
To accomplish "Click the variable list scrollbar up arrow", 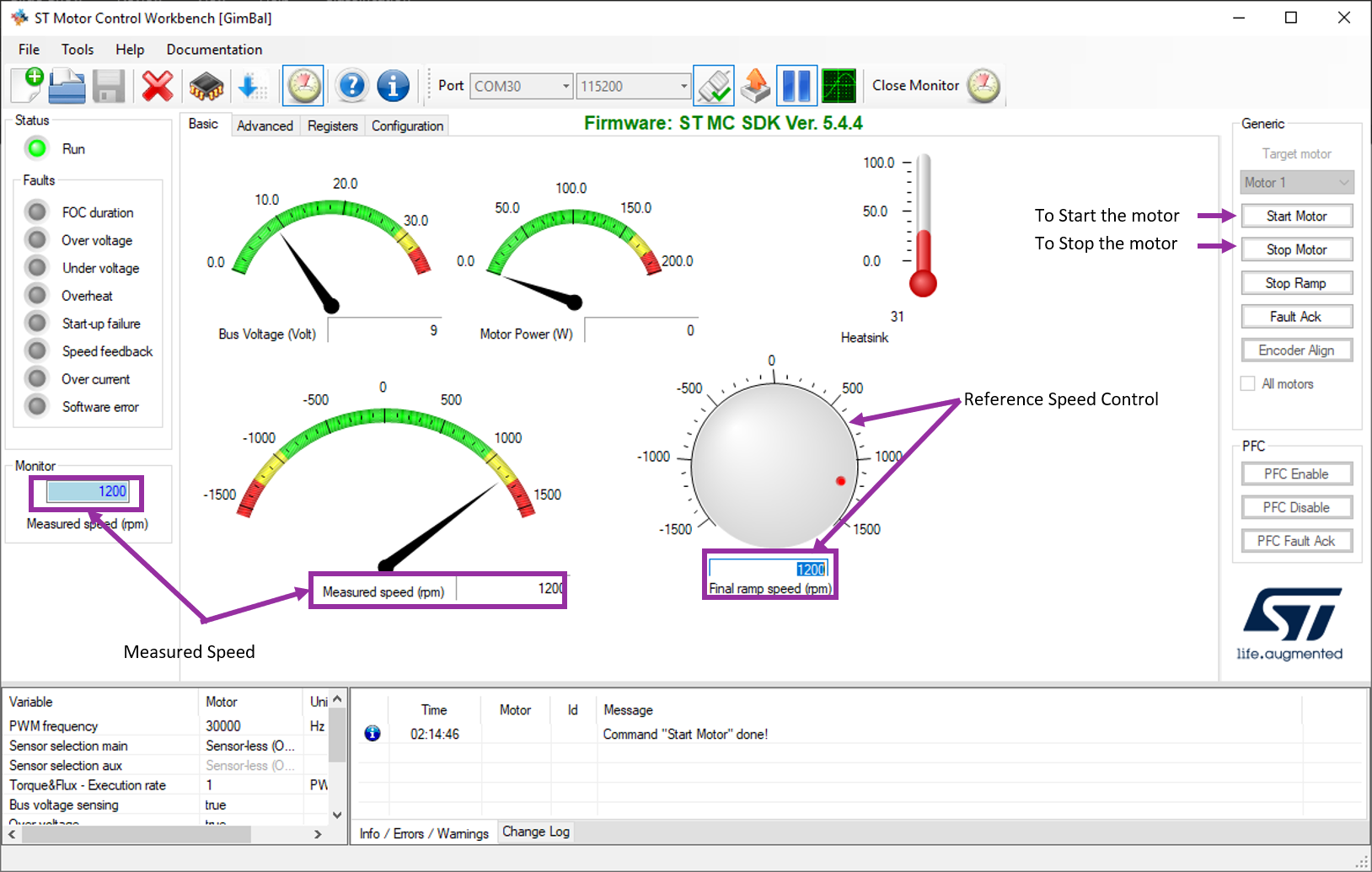I will 337,699.
